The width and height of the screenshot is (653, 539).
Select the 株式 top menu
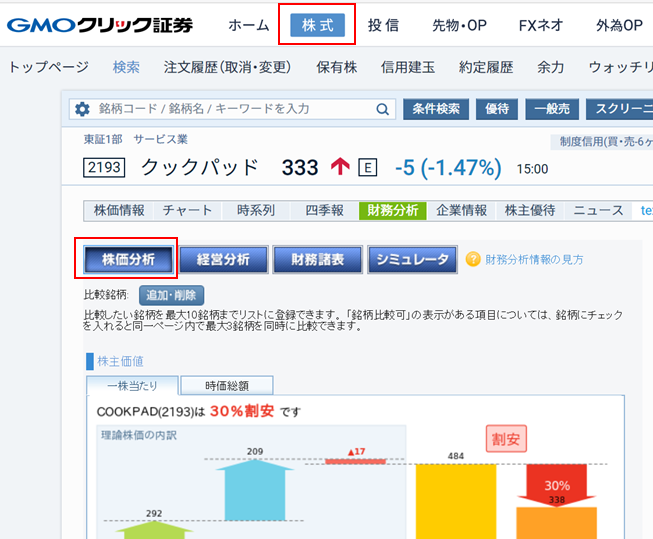317,25
